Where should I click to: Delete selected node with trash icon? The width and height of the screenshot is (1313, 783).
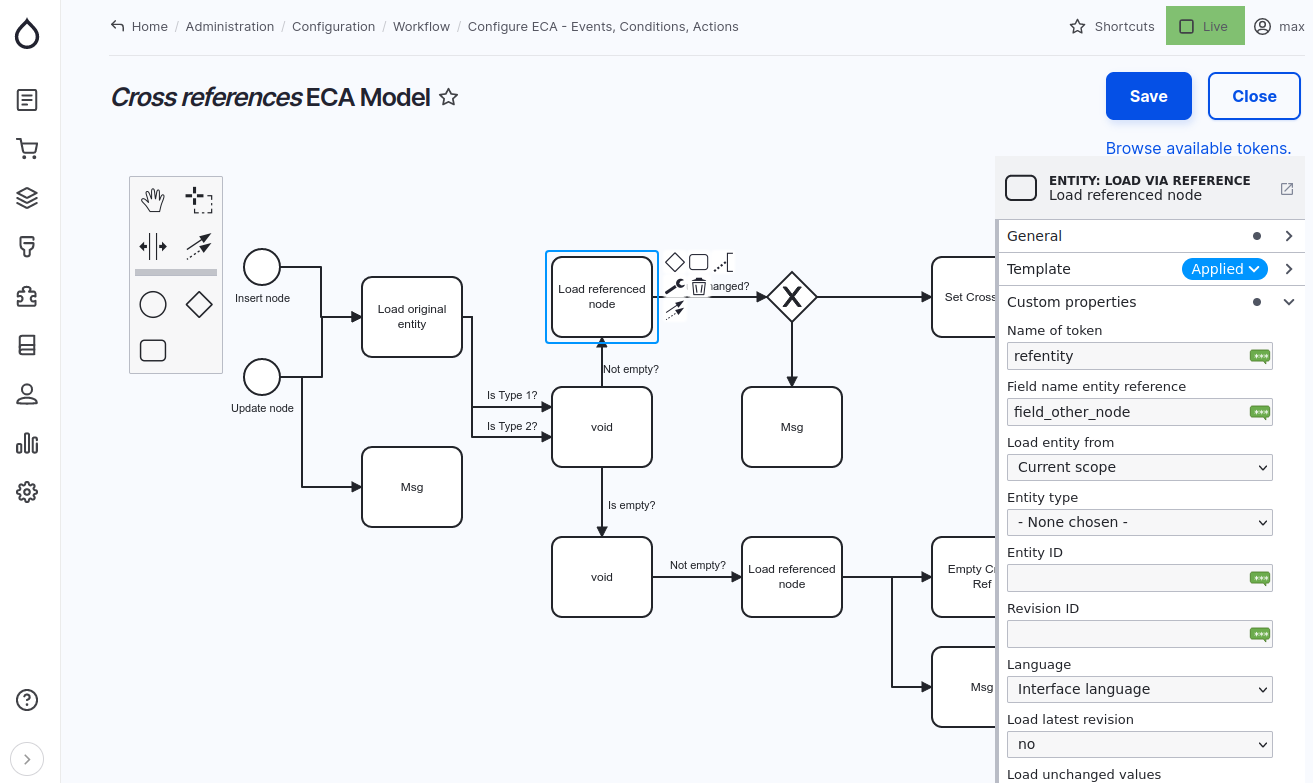tap(699, 287)
